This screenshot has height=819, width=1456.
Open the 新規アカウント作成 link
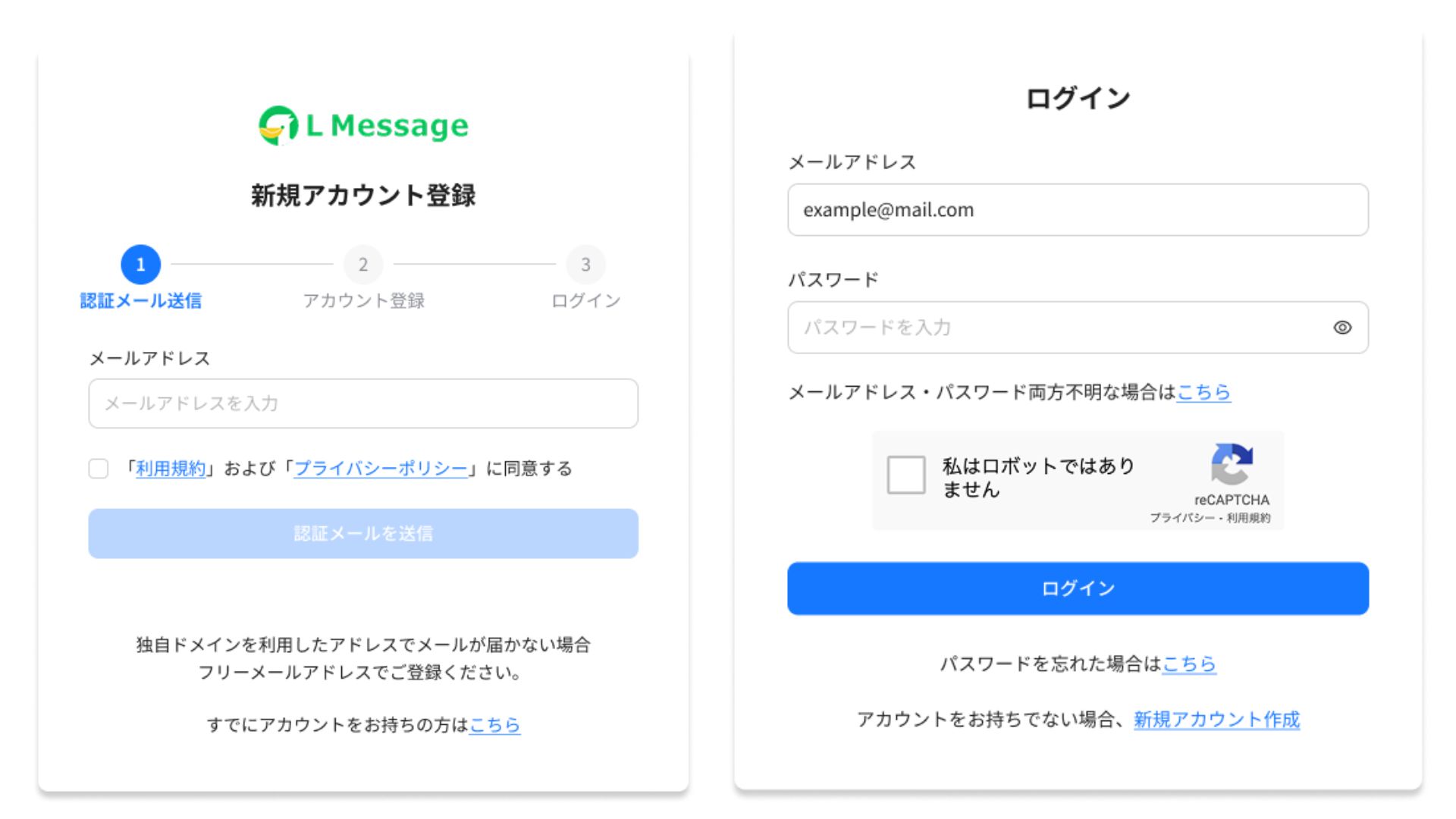(1216, 720)
